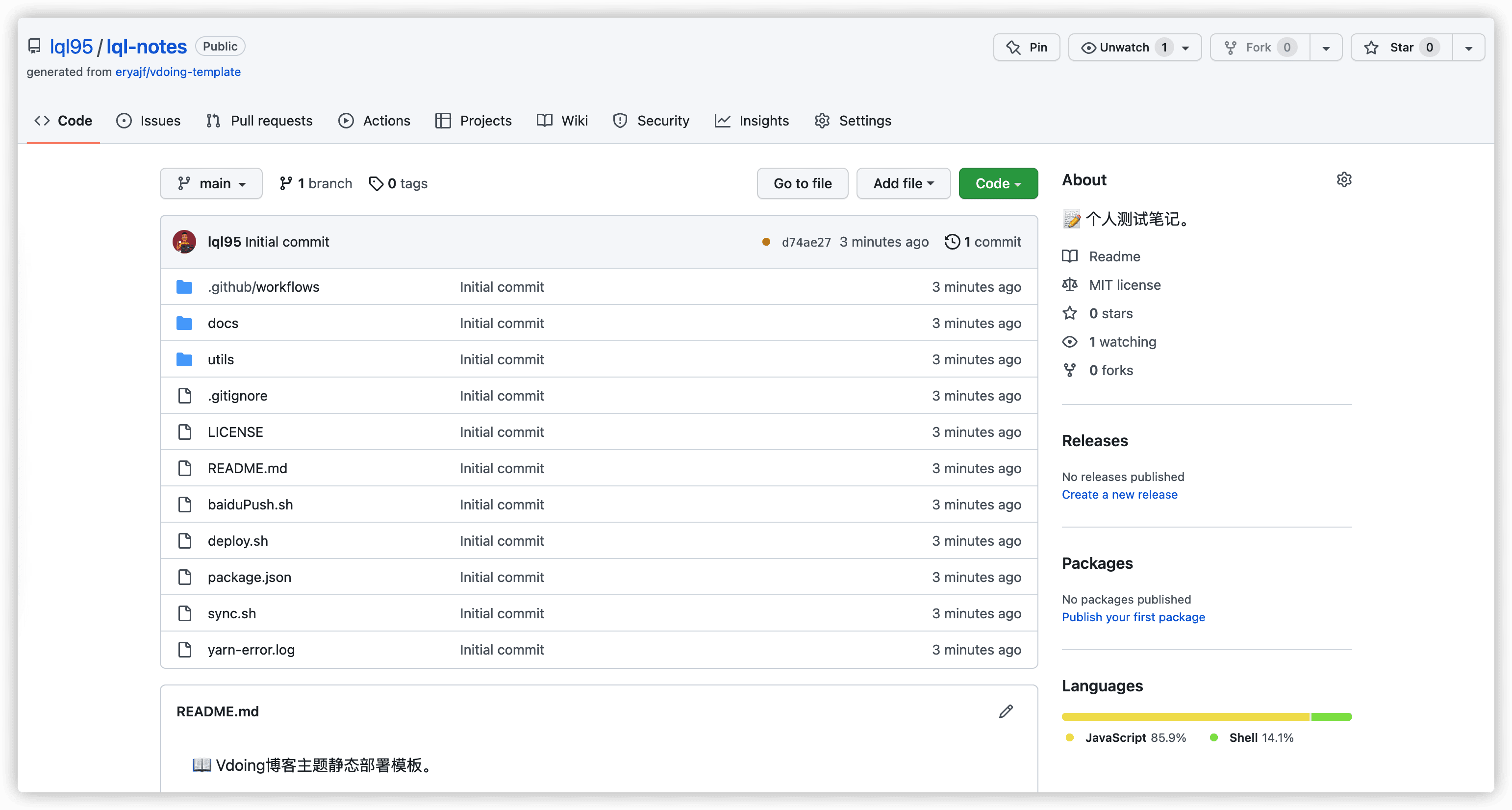Open the docs folder icon

click(x=184, y=324)
